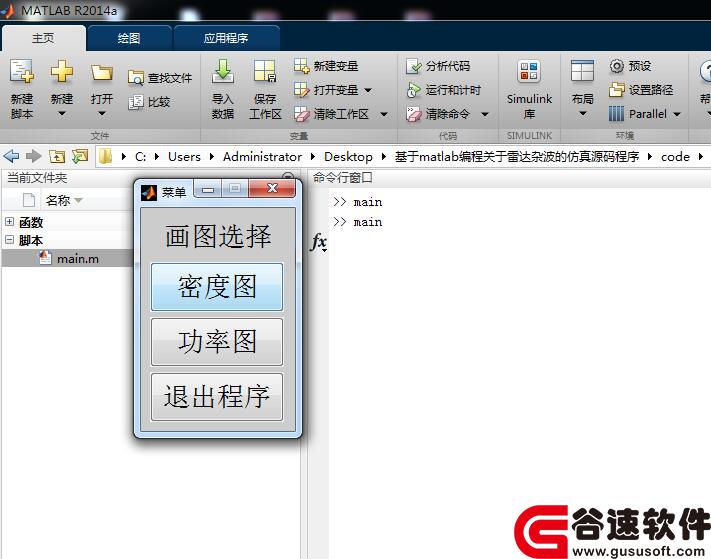The width and height of the screenshot is (711, 559).
Task: Click Desktop in the path bar
Action: coord(348,156)
